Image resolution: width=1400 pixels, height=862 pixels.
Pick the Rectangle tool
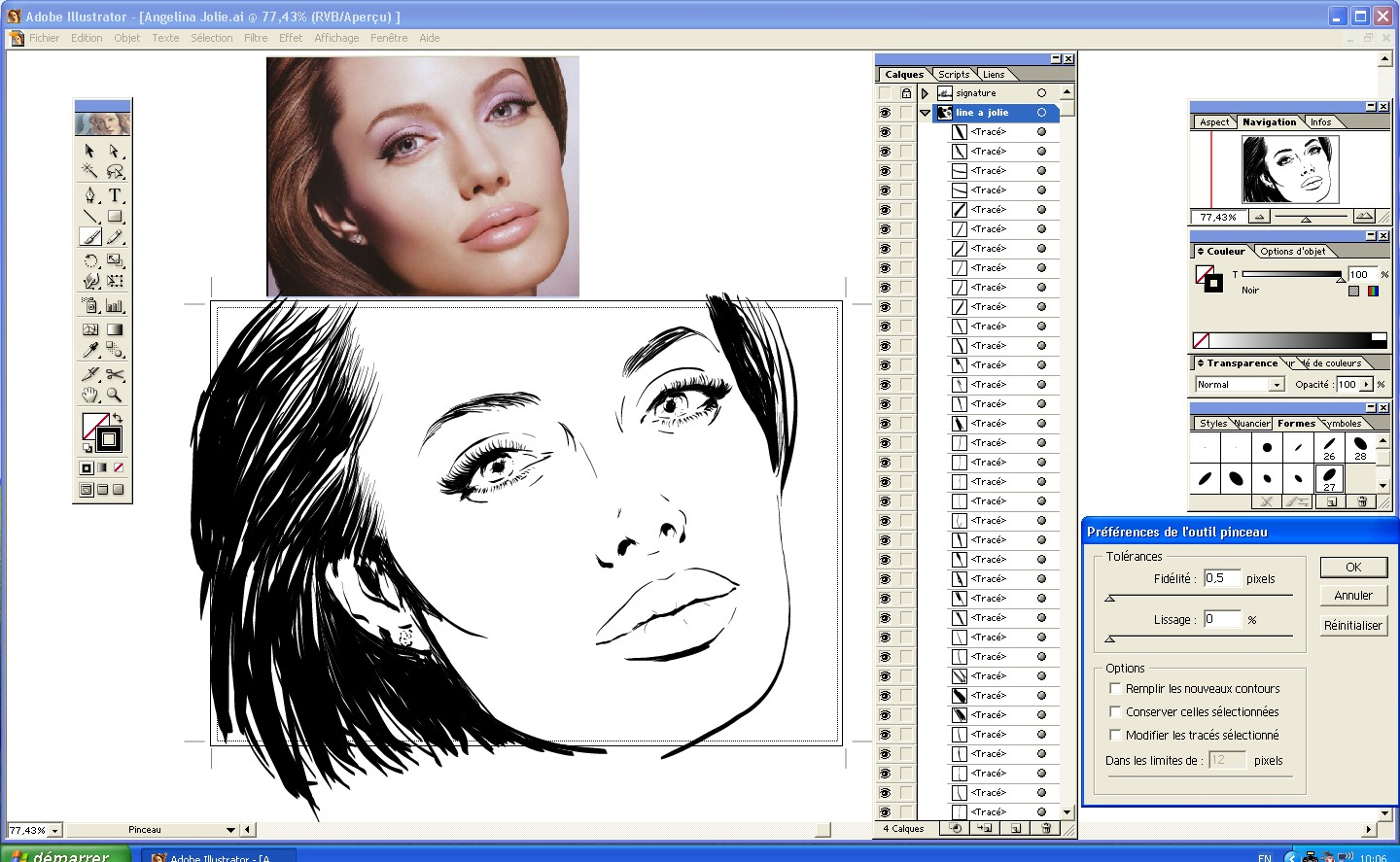(x=115, y=216)
